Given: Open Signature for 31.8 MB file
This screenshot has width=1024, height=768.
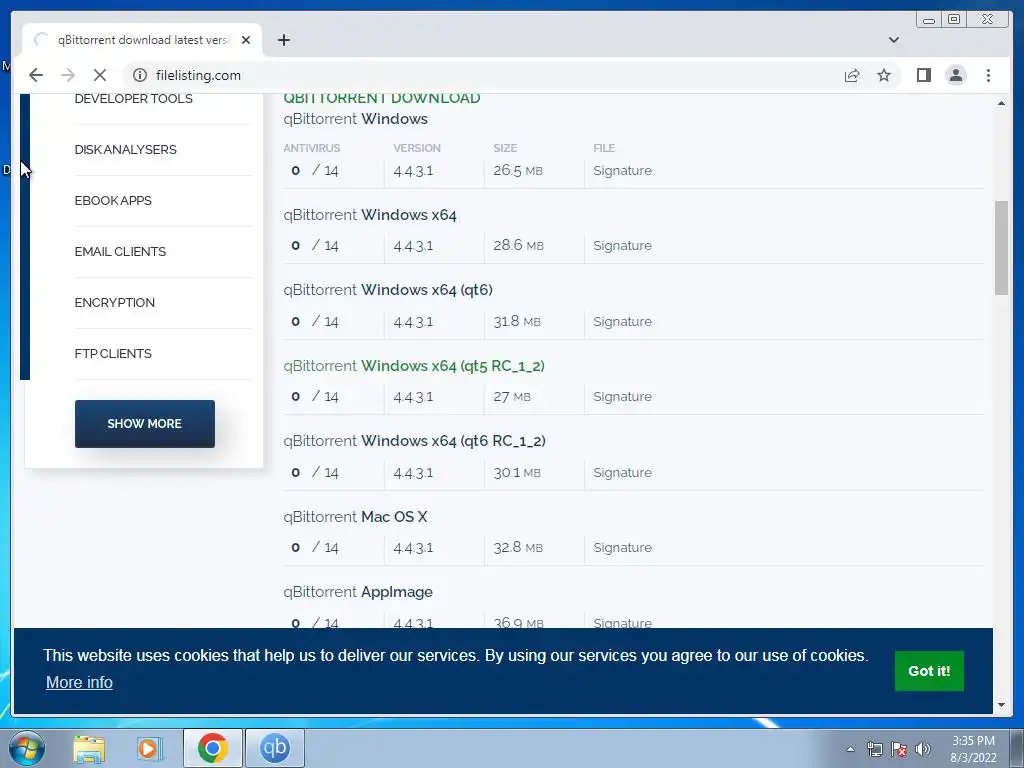Looking at the screenshot, I should tap(622, 321).
